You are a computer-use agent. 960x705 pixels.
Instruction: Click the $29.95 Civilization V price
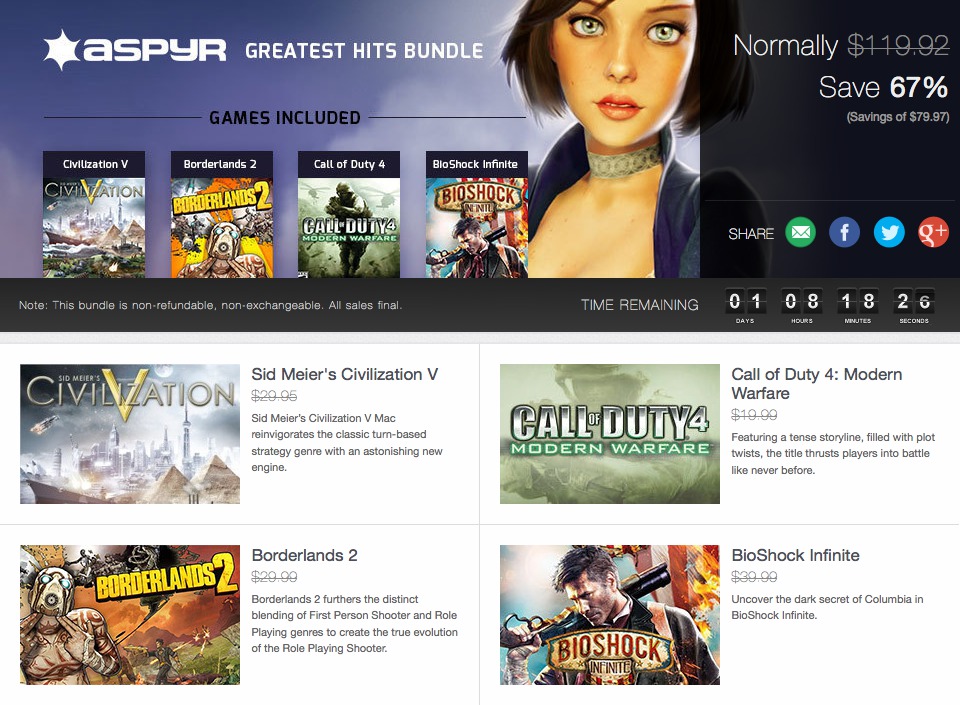pos(274,396)
